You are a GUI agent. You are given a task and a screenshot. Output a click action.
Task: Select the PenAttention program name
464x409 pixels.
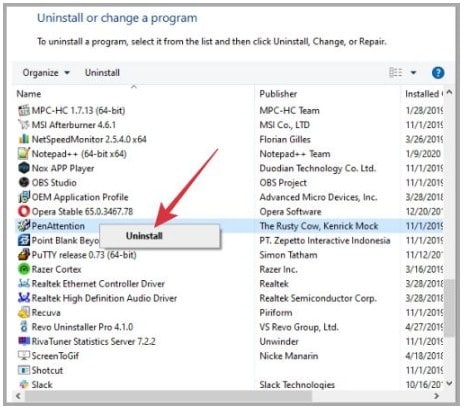58,226
